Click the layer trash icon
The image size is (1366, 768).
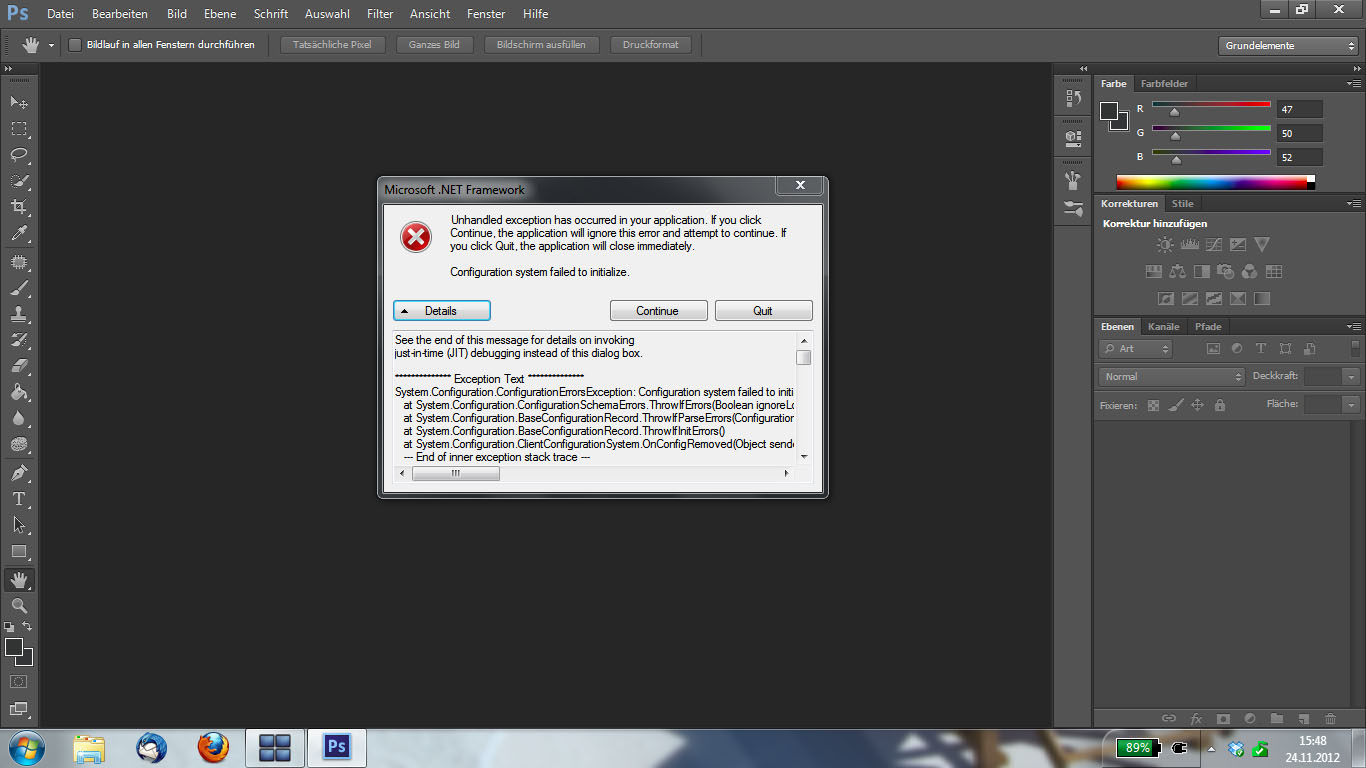(1330, 718)
